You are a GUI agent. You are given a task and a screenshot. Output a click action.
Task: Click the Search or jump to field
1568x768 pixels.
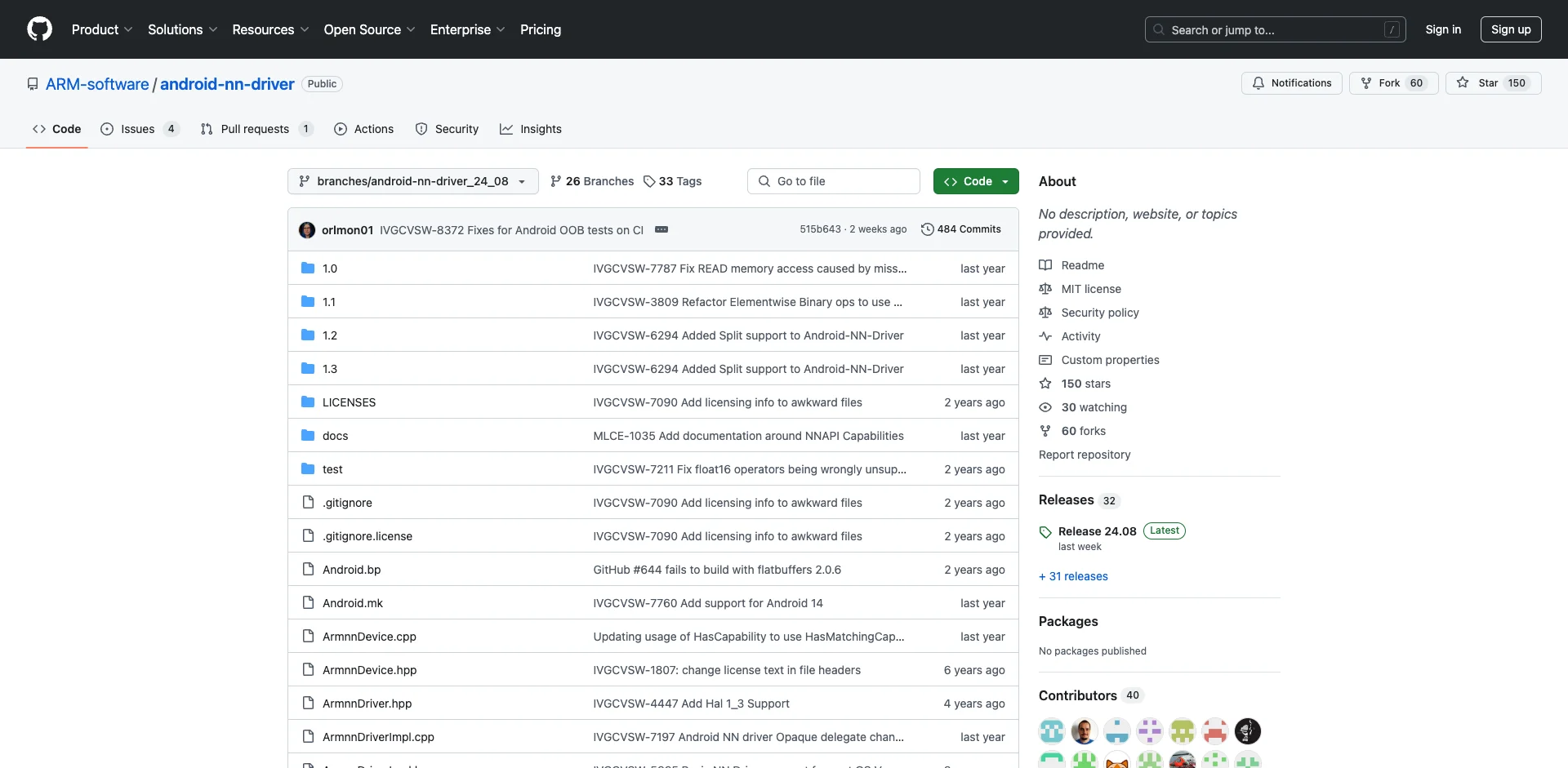point(1276,29)
